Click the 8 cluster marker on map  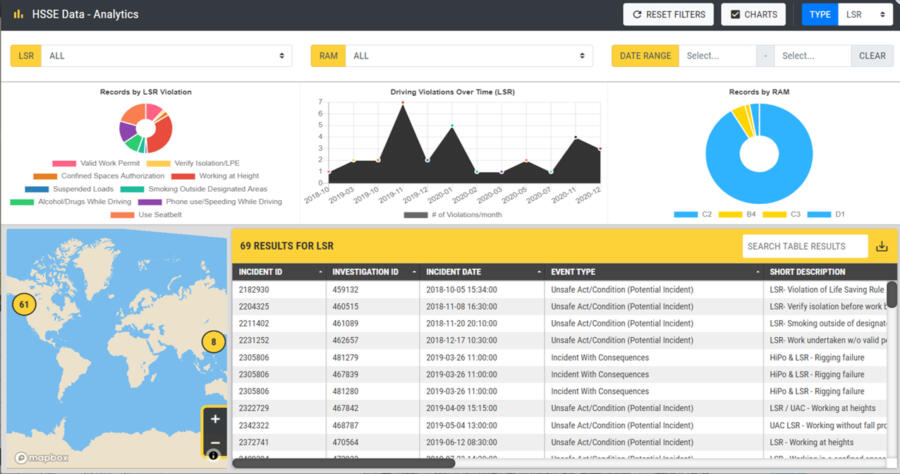coord(212,342)
